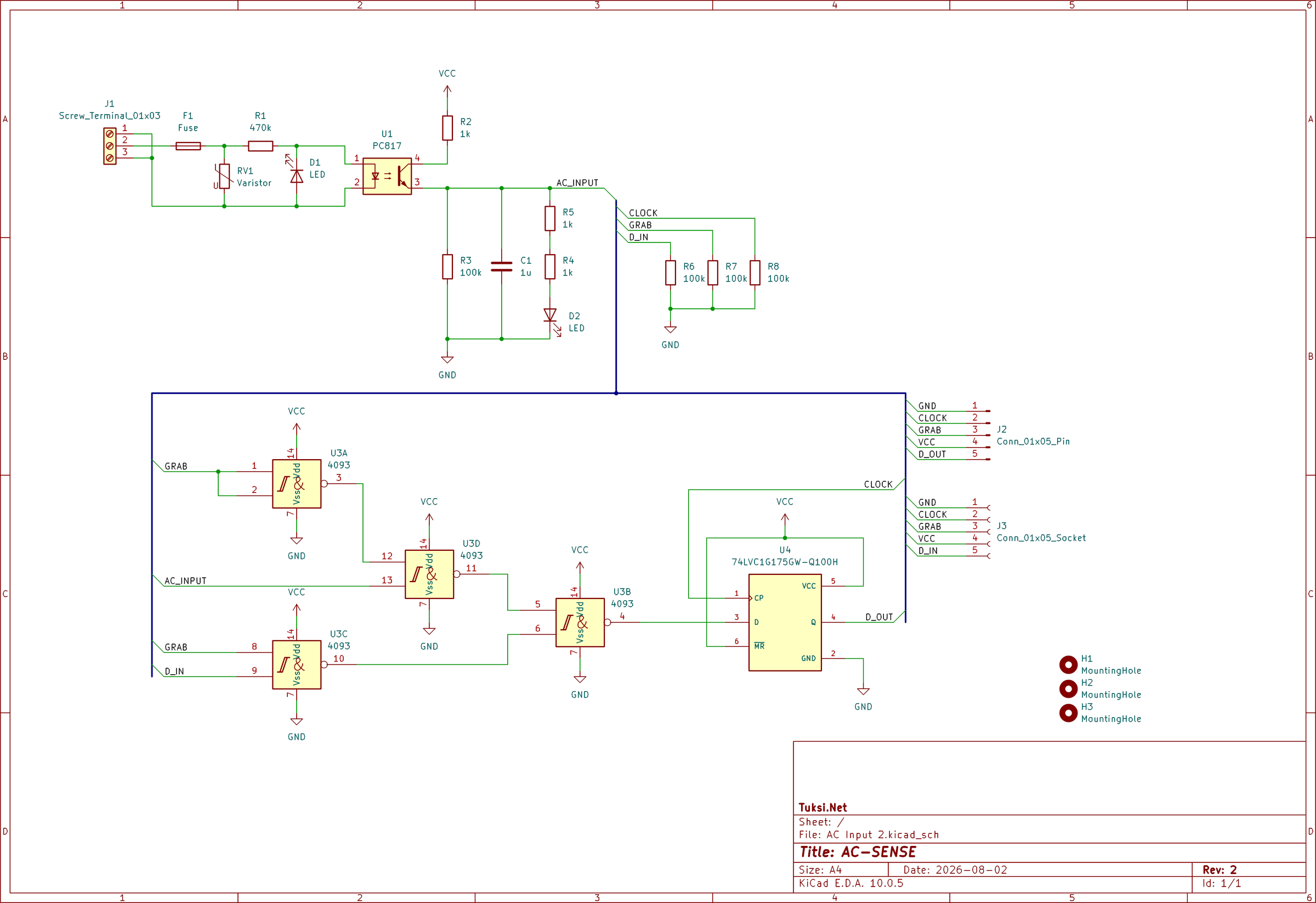Select resistor R8 100k
This screenshot has height=903, width=1316.
coord(755,273)
